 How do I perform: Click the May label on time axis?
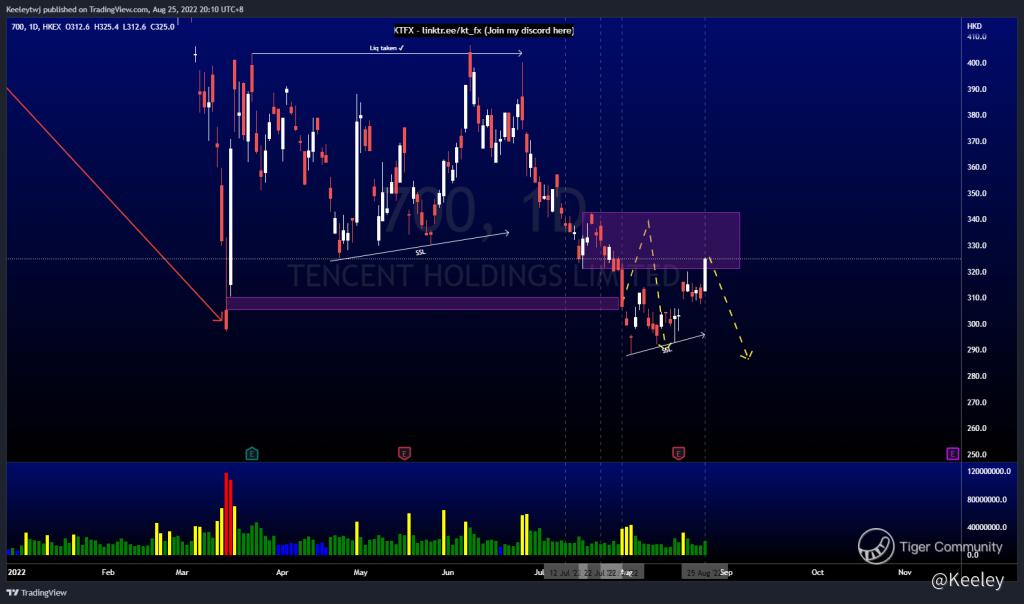coord(360,572)
